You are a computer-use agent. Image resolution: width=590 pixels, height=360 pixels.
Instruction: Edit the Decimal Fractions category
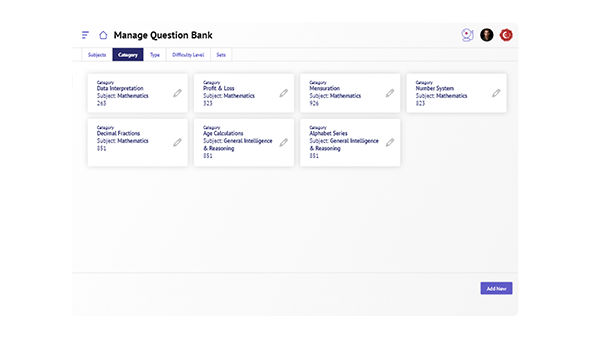click(177, 142)
